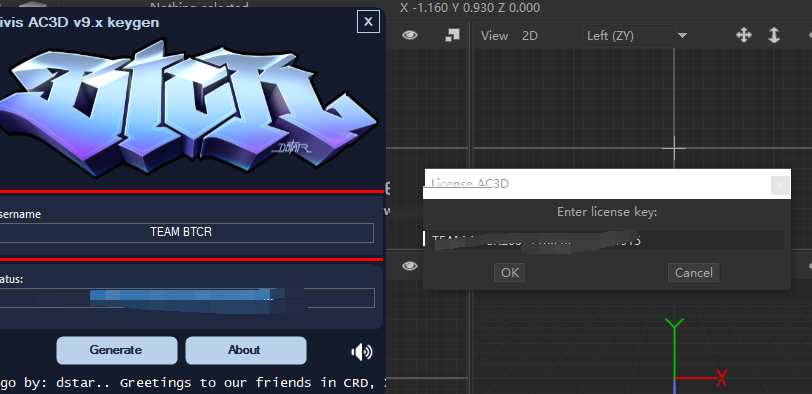Viewport: 812px width, 394px height.
Task: Expand the dropdown arrow next to Left (ZY)
Action: coord(683,36)
